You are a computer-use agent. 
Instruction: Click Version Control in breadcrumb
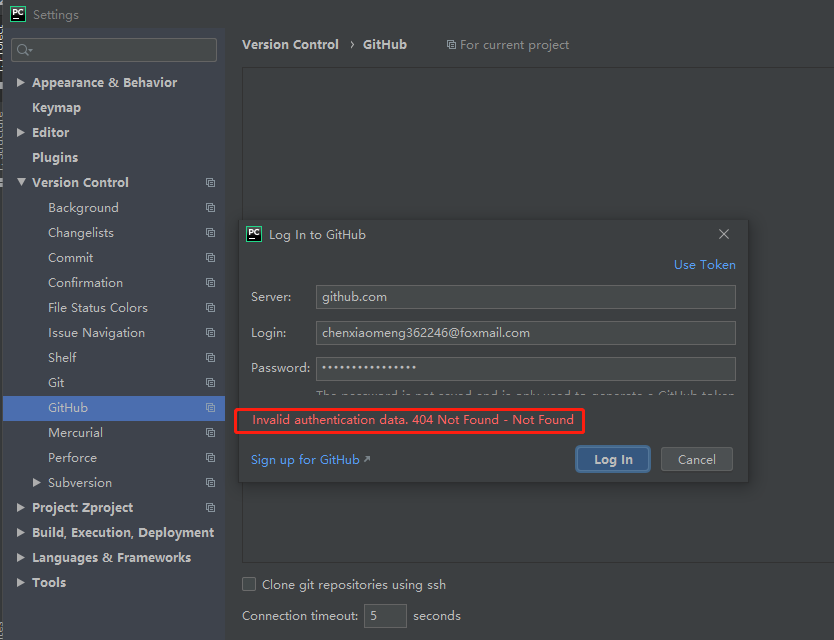click(x=290, y=45)
